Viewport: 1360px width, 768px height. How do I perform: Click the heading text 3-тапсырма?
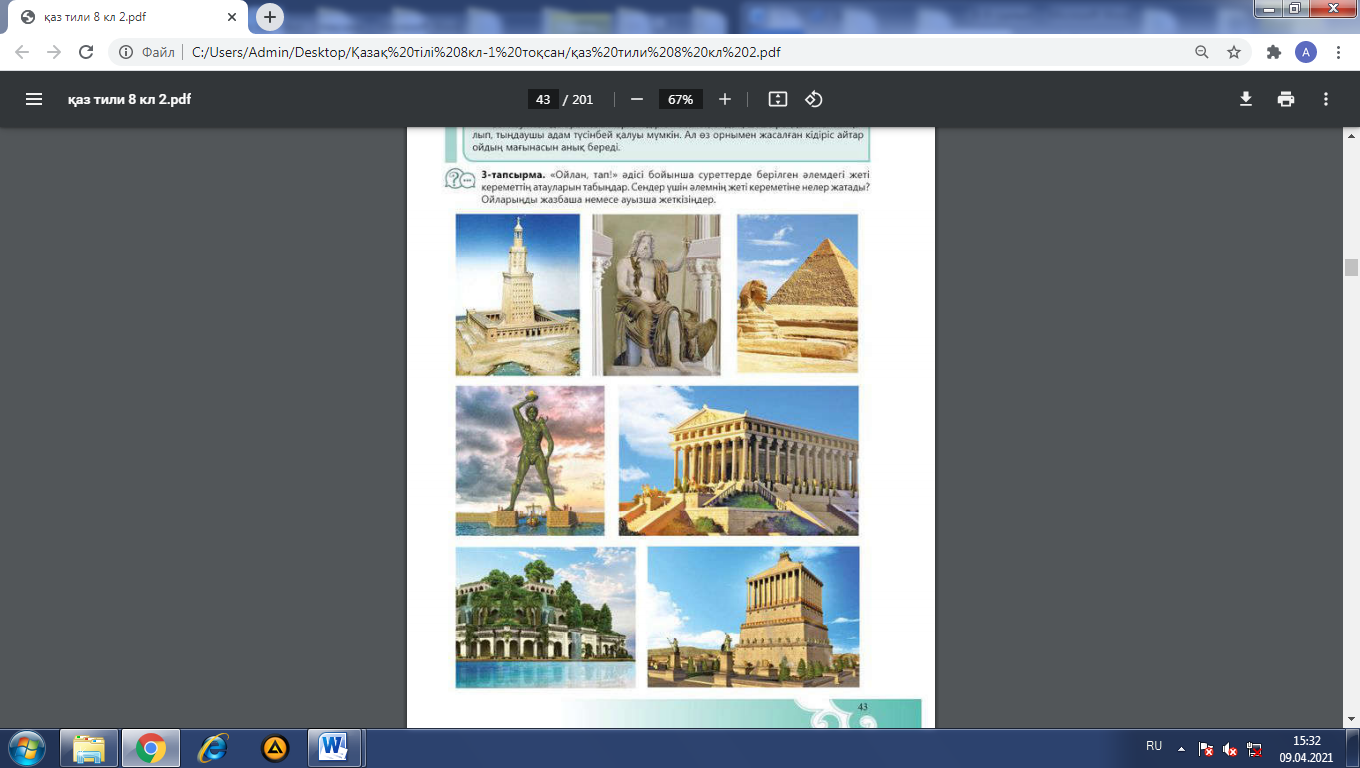point(512,174)
